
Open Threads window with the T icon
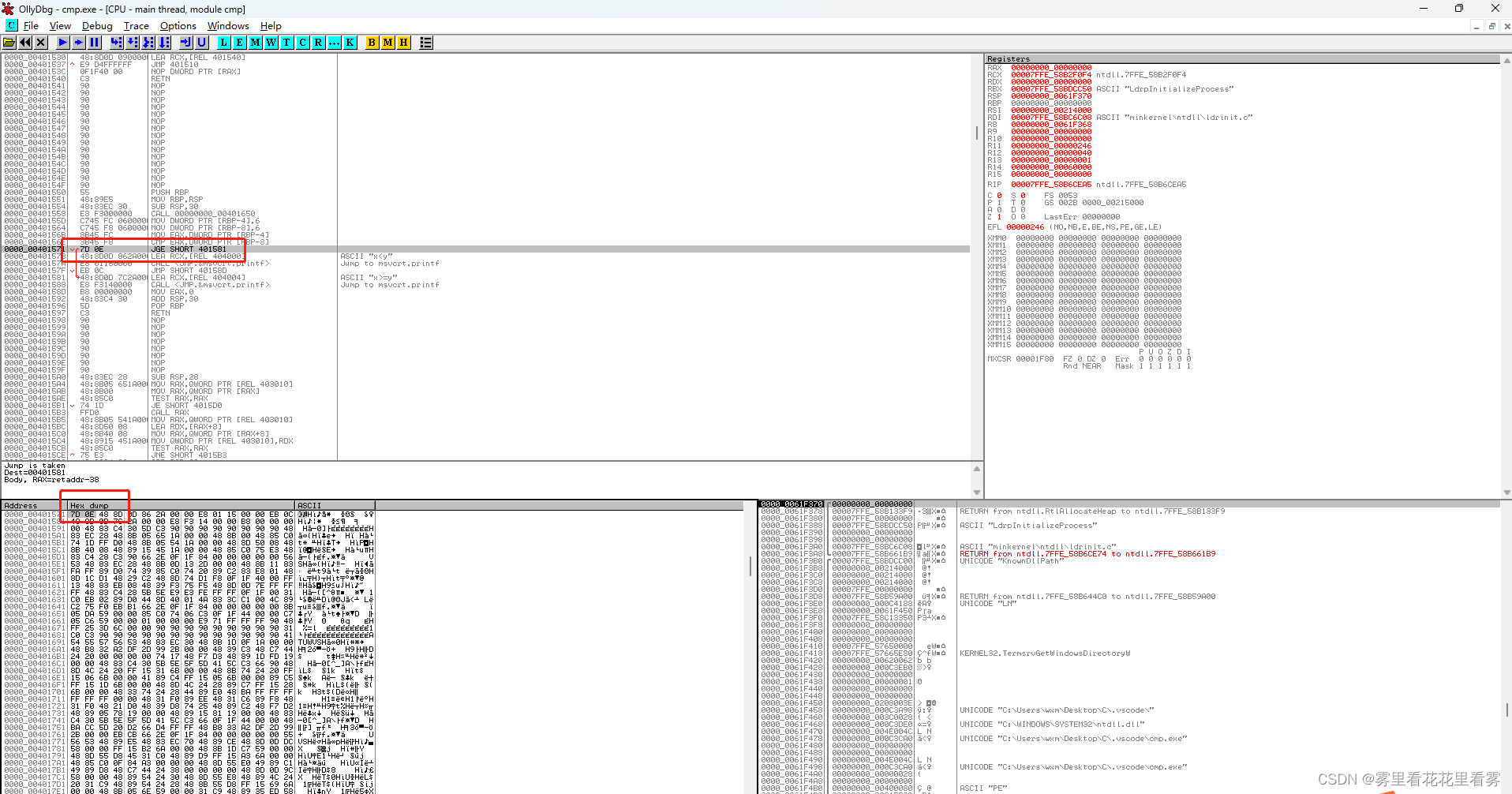click(287, 43)
